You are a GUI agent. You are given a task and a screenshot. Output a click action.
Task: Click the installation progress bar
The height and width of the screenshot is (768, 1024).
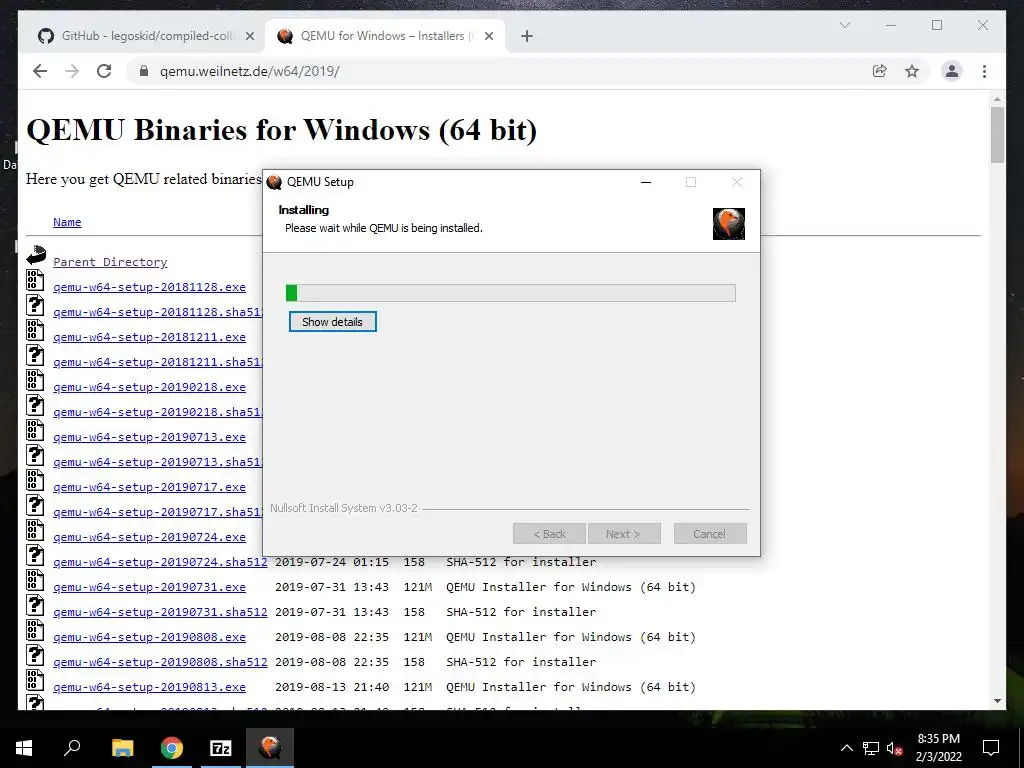coord(511,293)
